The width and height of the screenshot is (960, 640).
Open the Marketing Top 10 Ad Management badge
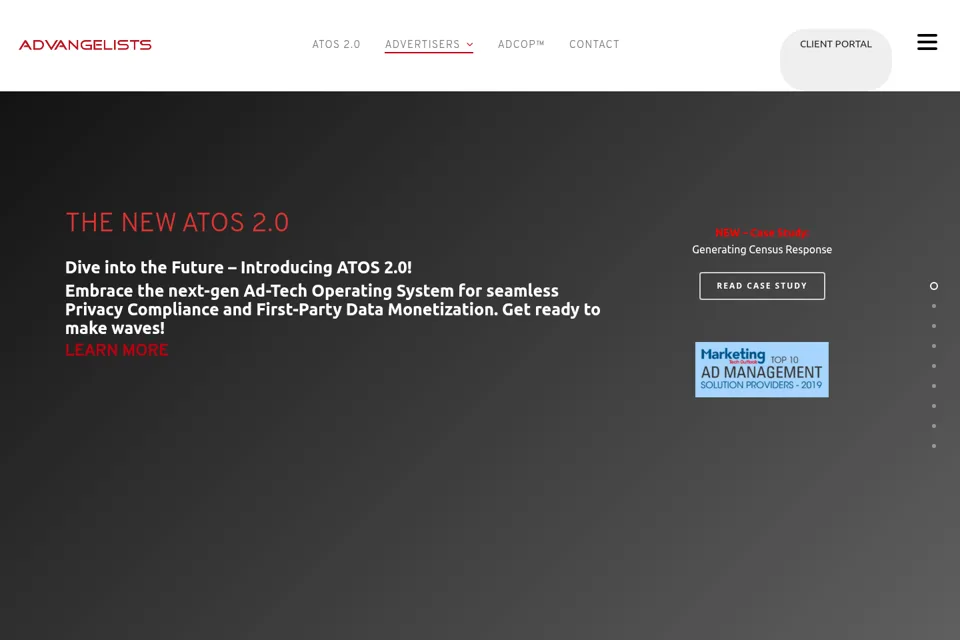[x=762, y=369]
